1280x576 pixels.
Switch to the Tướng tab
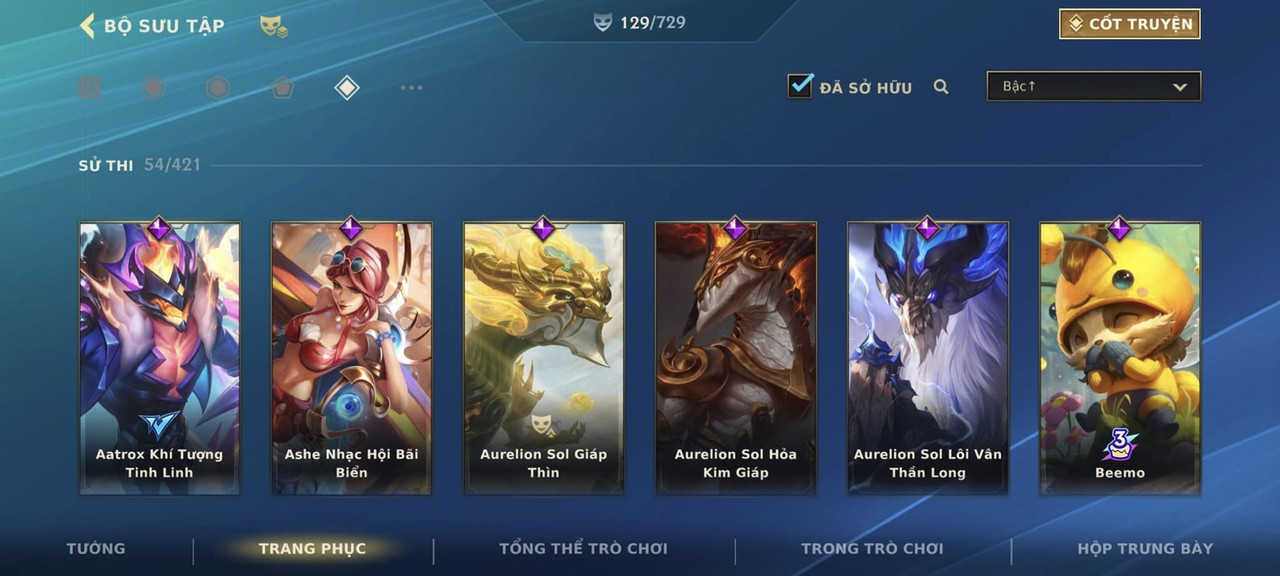click(96, 548)
